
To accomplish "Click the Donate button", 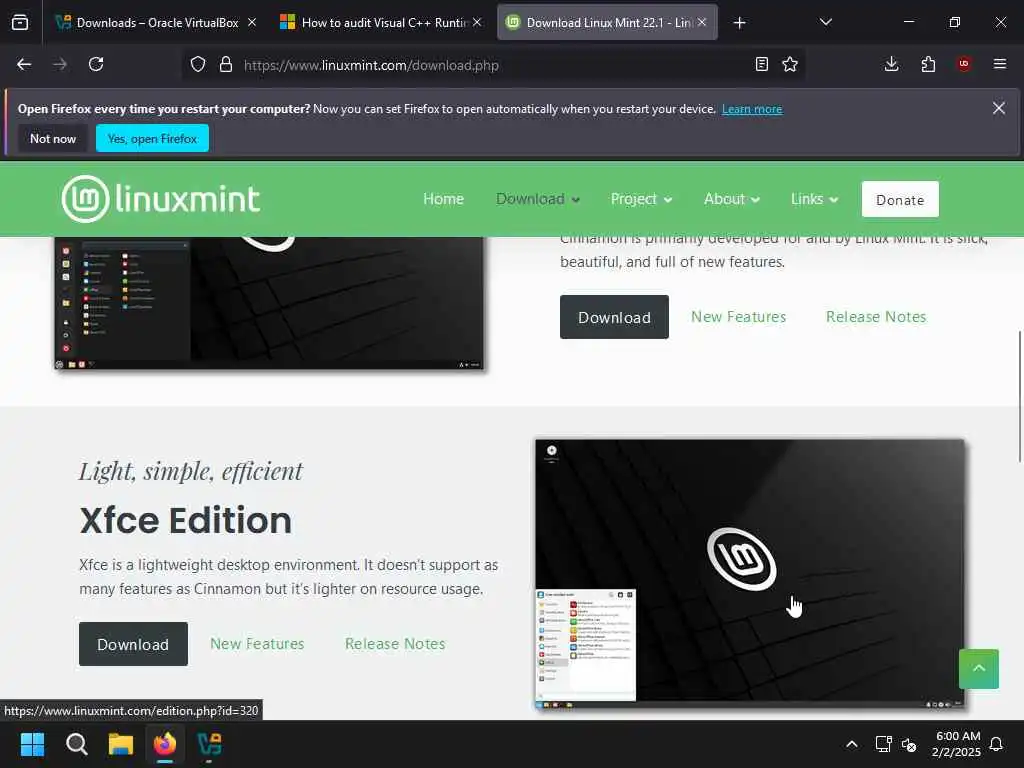I will click(900, 199).
